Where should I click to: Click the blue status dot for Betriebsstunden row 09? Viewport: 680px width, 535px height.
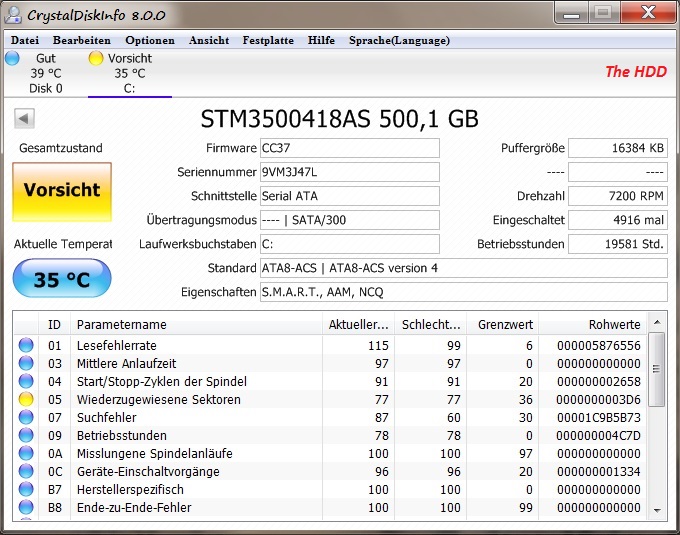[x=26, y=435]
